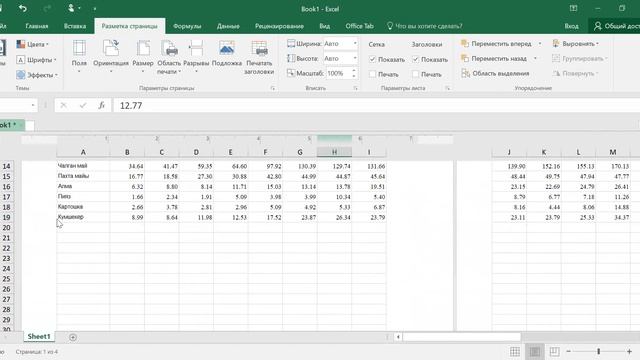Switch to Page Break Preview in status bar
Image resolution: width=640 pixels, height=360 pixels.
click(554, 351)
